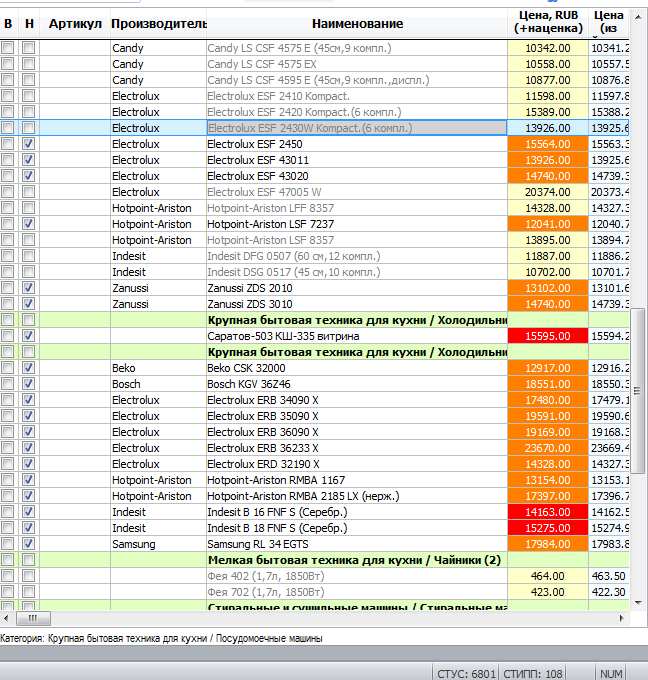The height and width of the screenshot is (680, 648).
Task: Toggle Н checkbox for Hotpoint-Ariston LSF 7237
Action: click(29, 224)
